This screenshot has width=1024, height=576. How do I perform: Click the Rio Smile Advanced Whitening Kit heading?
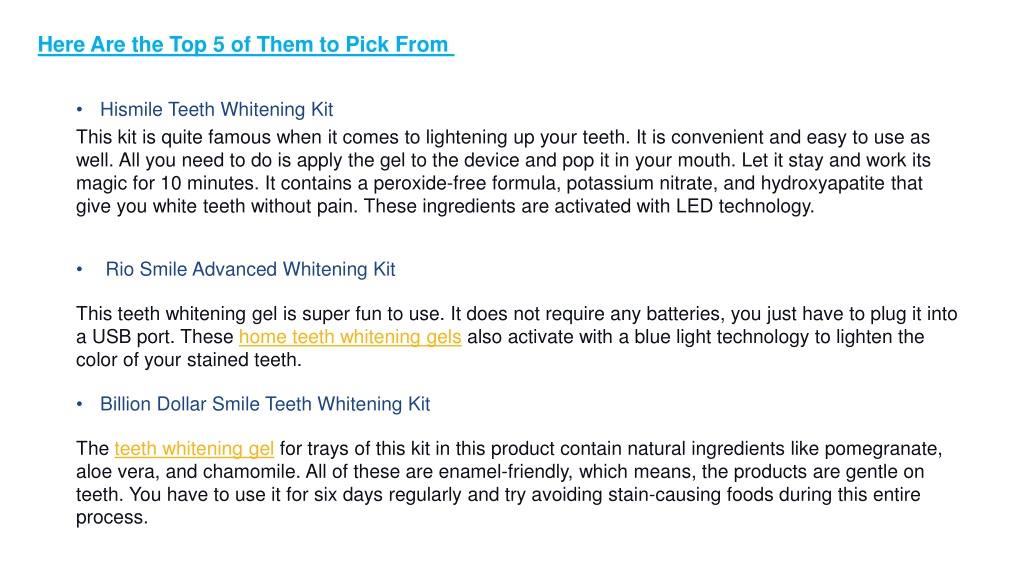[x=250, y=269]
